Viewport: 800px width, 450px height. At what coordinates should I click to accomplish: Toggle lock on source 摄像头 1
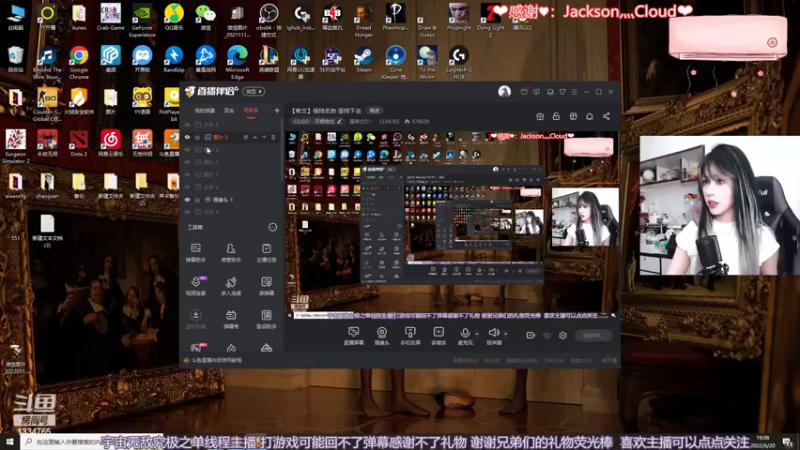(197, 199)
